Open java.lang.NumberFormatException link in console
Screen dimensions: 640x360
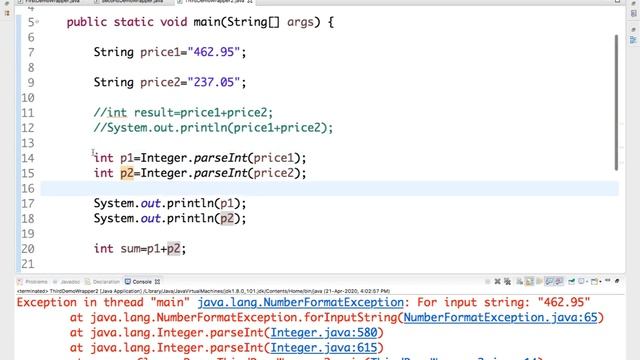(x=300, y=302)
